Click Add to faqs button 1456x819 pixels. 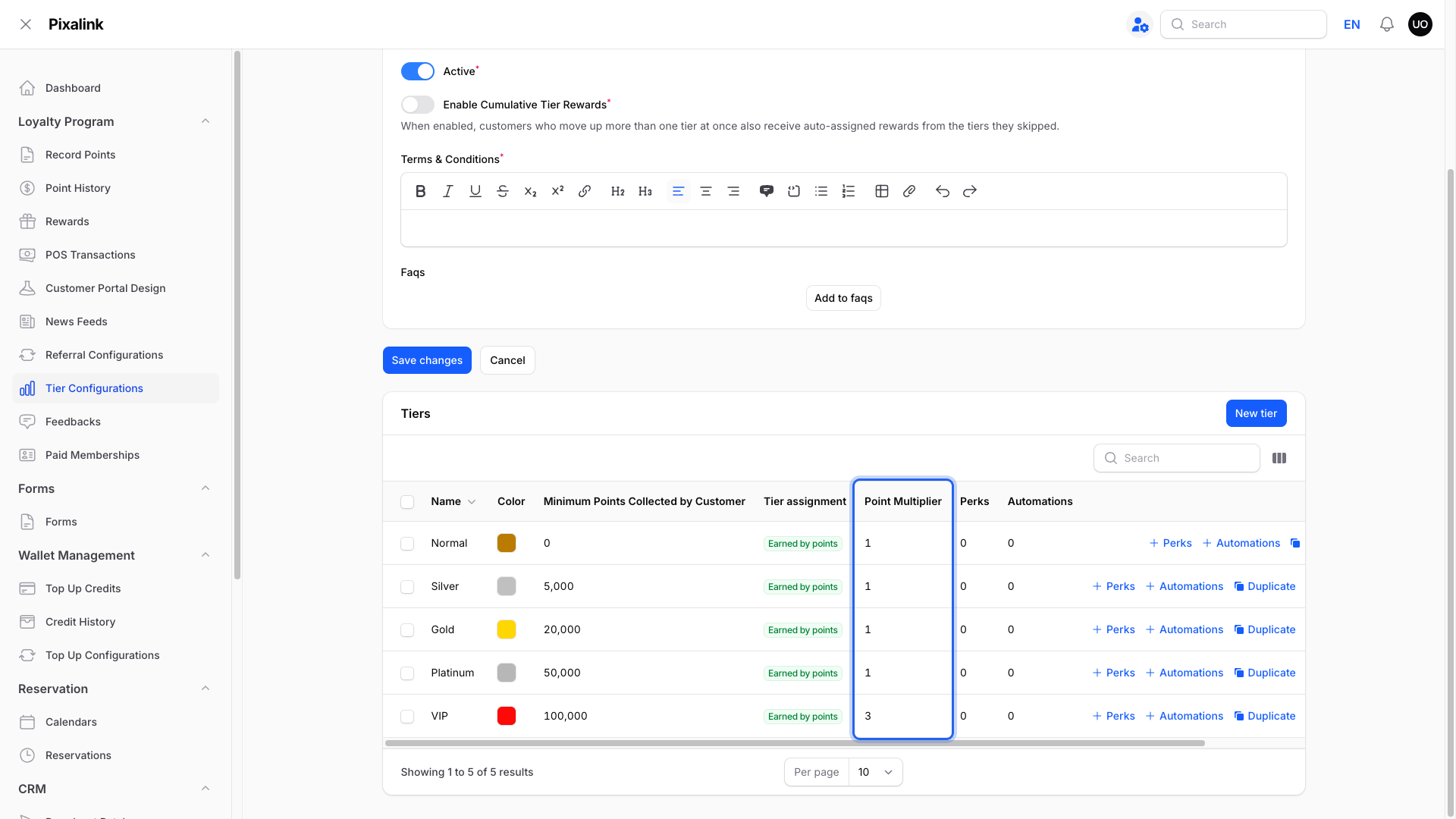(x=843, y=298)
